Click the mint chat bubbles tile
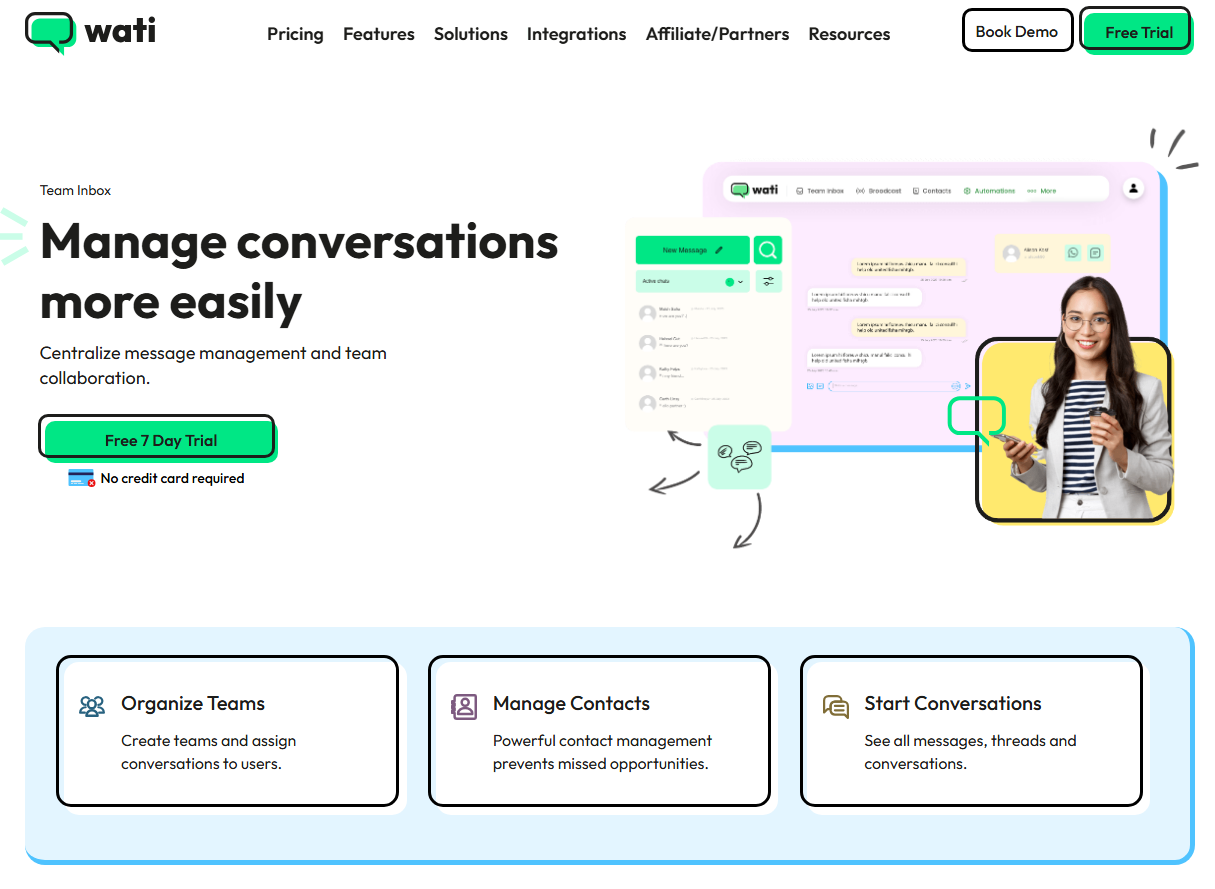This screenshot has height=889, width=1215. [x=739, y=457]
